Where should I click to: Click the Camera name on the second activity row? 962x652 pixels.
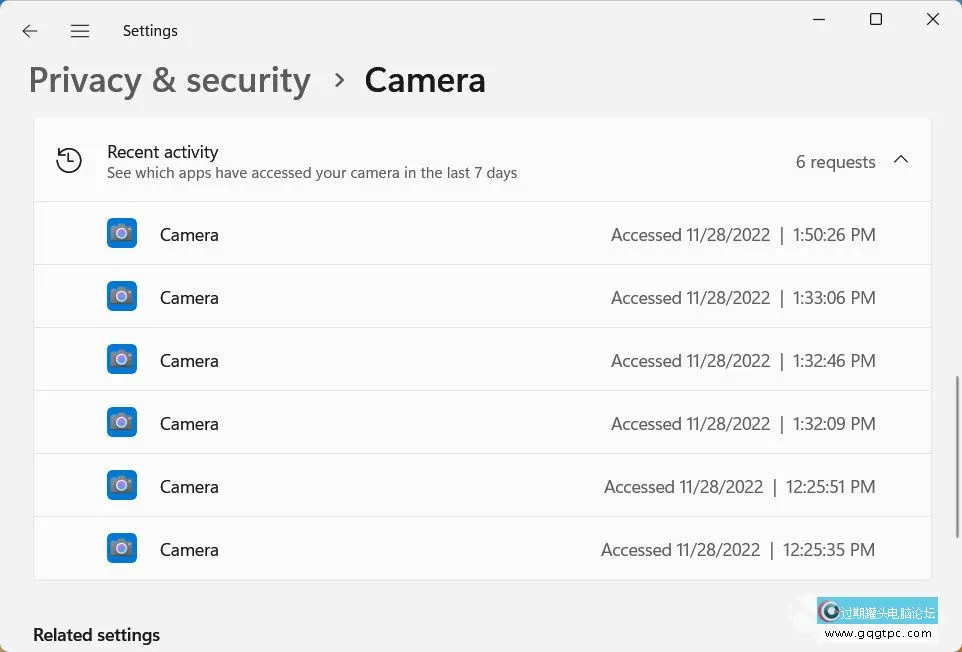click(x=189, y=296)
